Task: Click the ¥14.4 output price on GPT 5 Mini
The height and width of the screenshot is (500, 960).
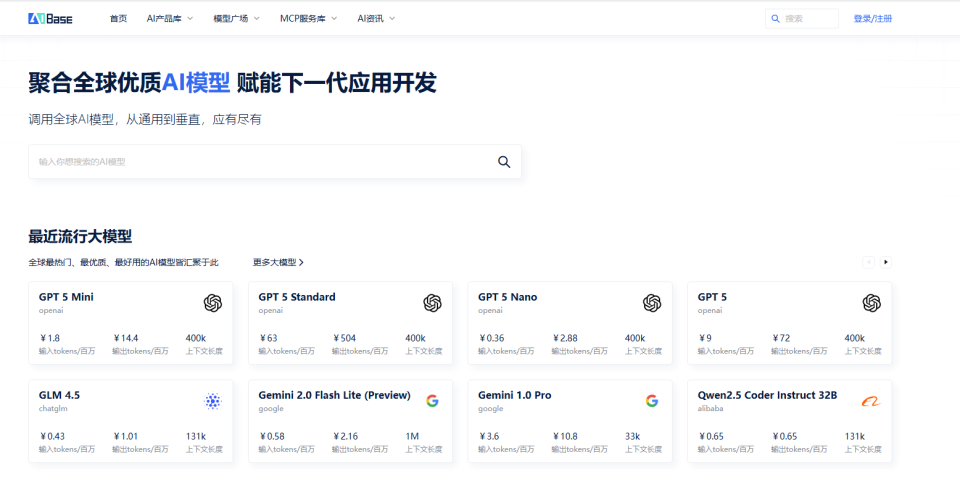Action: (x=126, y=338)
